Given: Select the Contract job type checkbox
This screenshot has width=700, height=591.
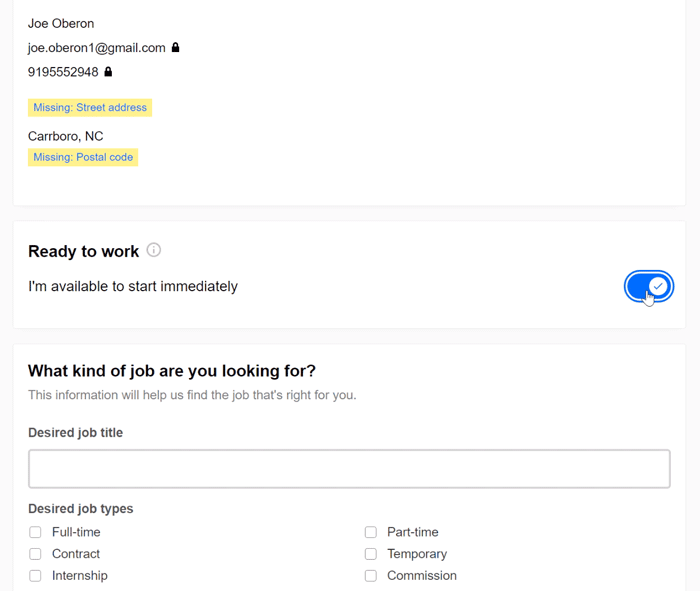Looking at the screenshot, I should (35, 554).
